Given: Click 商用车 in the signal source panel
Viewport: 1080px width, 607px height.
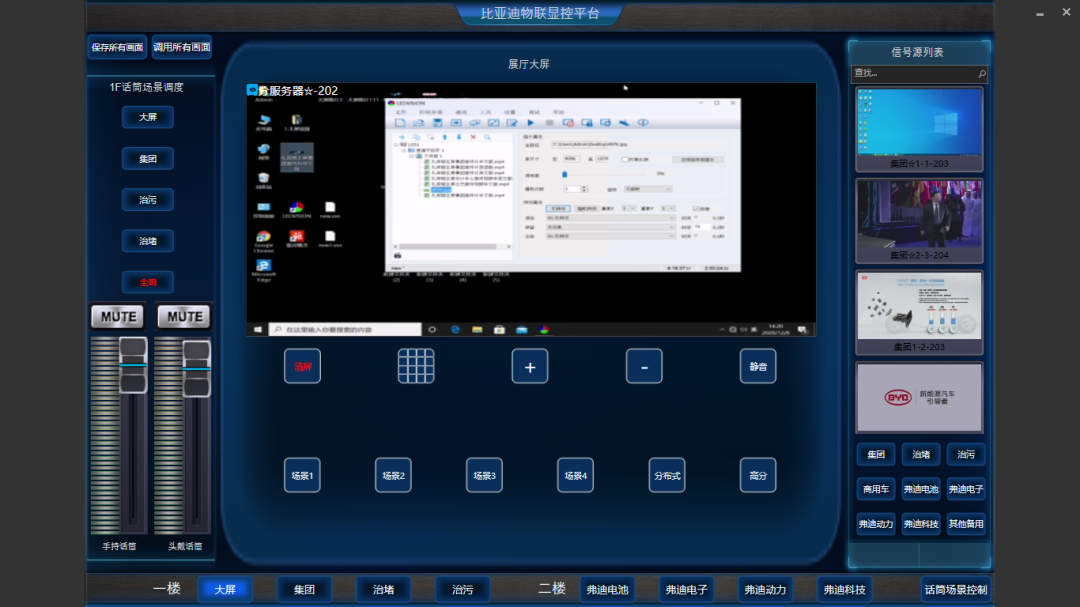Looking at the screenshot, I should [x=875, y=489].
